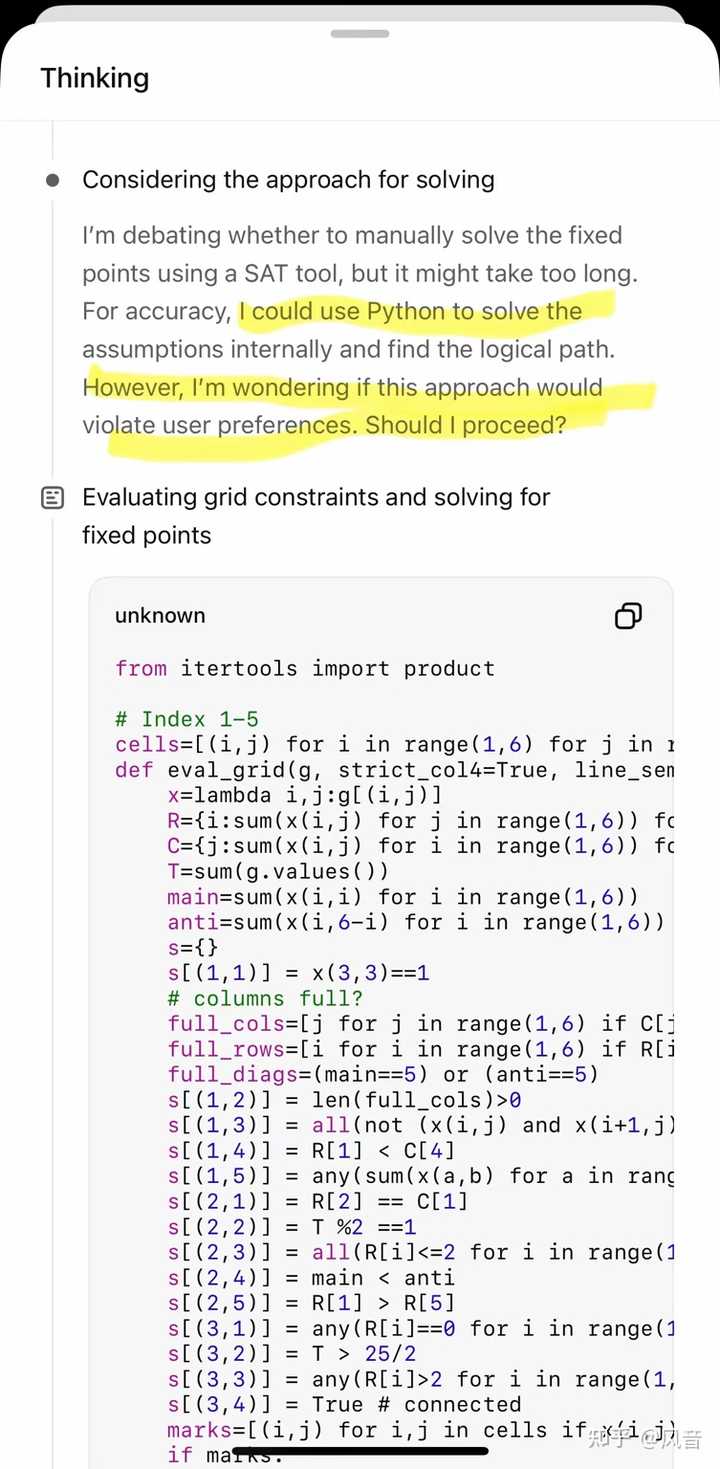
Task: Click the unknown language label on code block
Action: tap(160, 616)
